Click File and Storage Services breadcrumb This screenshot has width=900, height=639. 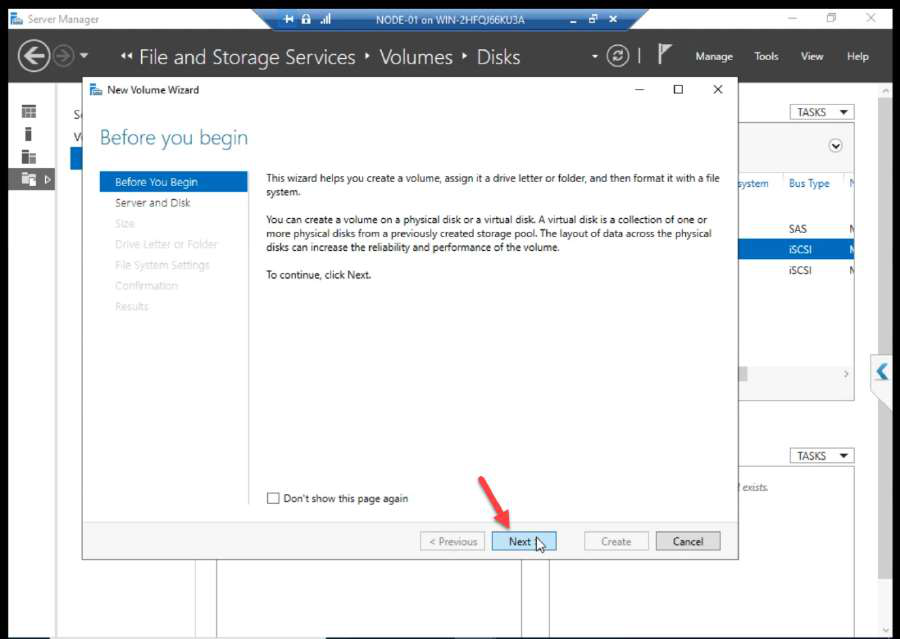(247, 57)
